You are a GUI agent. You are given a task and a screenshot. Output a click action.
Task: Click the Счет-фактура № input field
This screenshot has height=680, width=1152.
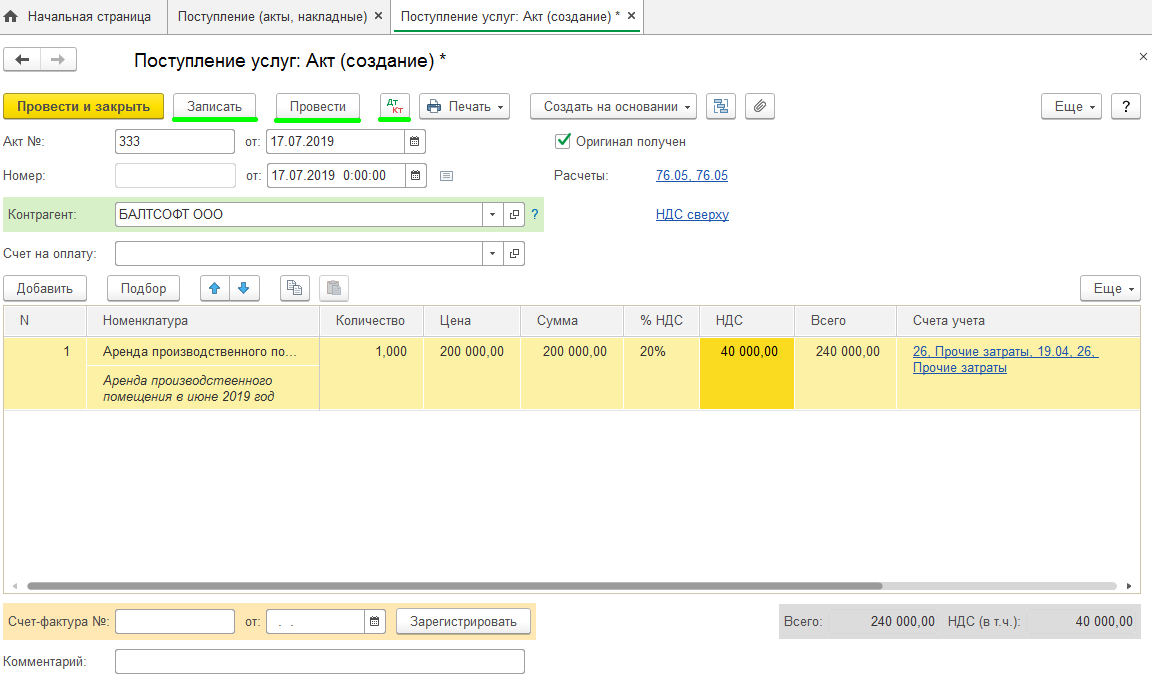[175, 621]
